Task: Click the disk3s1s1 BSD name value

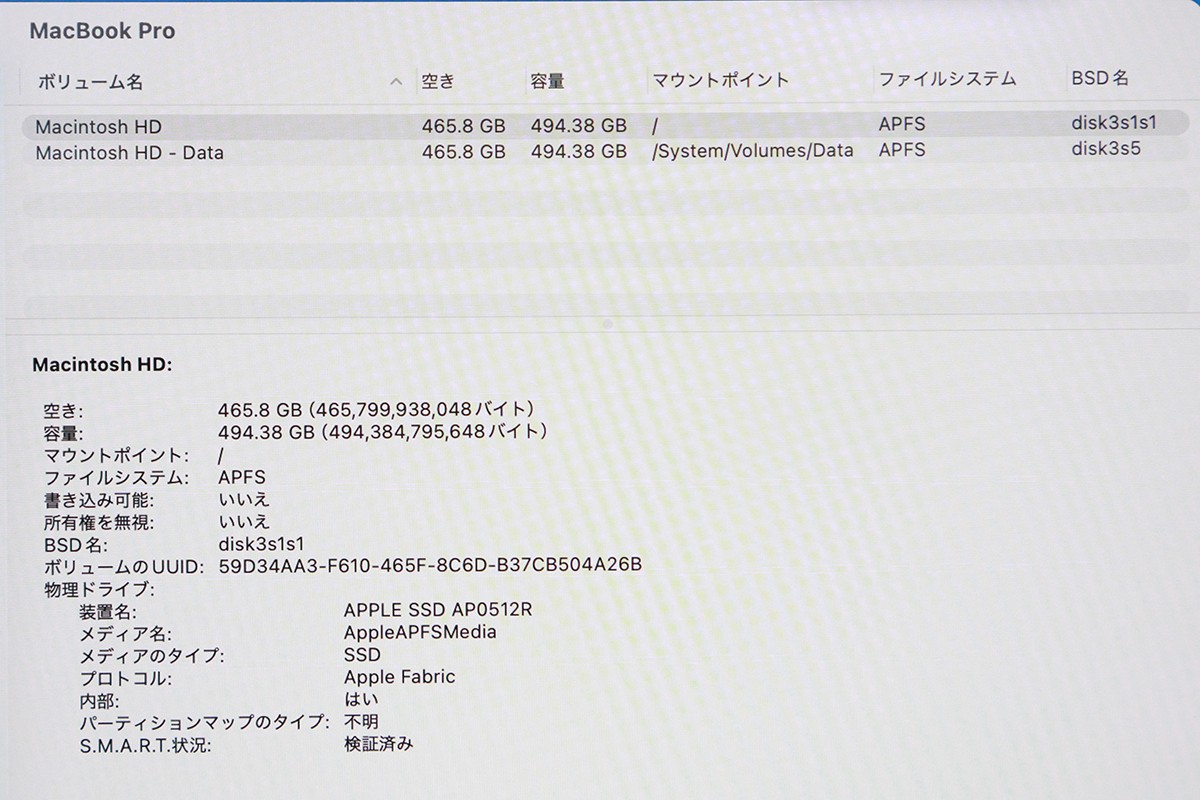Action: click(x=258, y=543)
